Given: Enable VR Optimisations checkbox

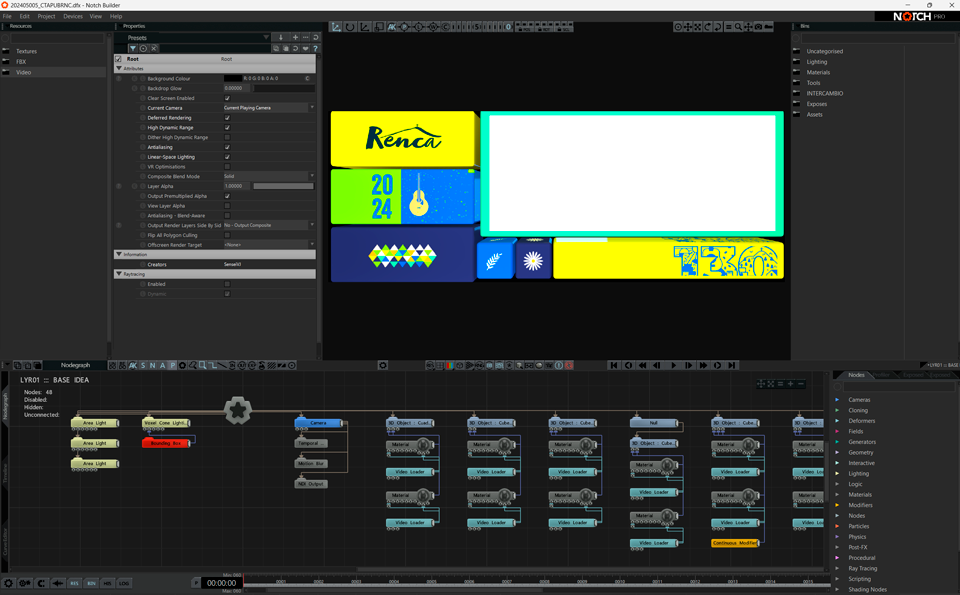Looking at the screenshot, I should pos(227,167).
